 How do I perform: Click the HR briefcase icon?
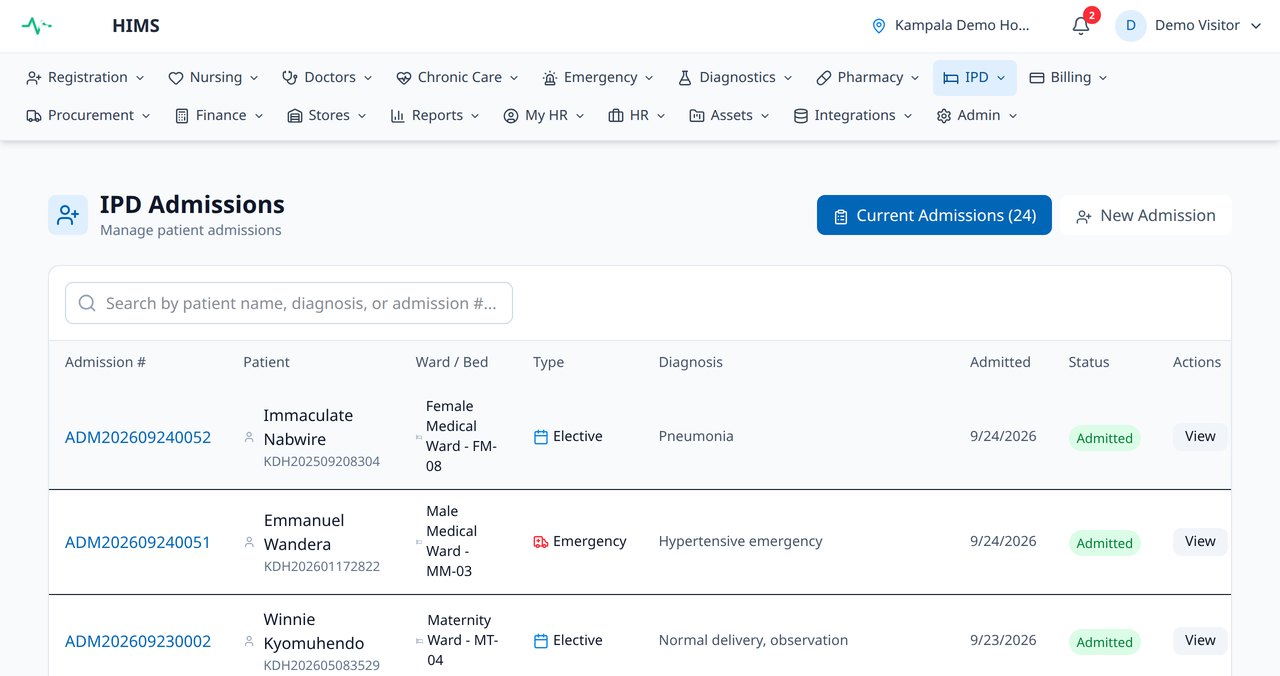point(616,116)
